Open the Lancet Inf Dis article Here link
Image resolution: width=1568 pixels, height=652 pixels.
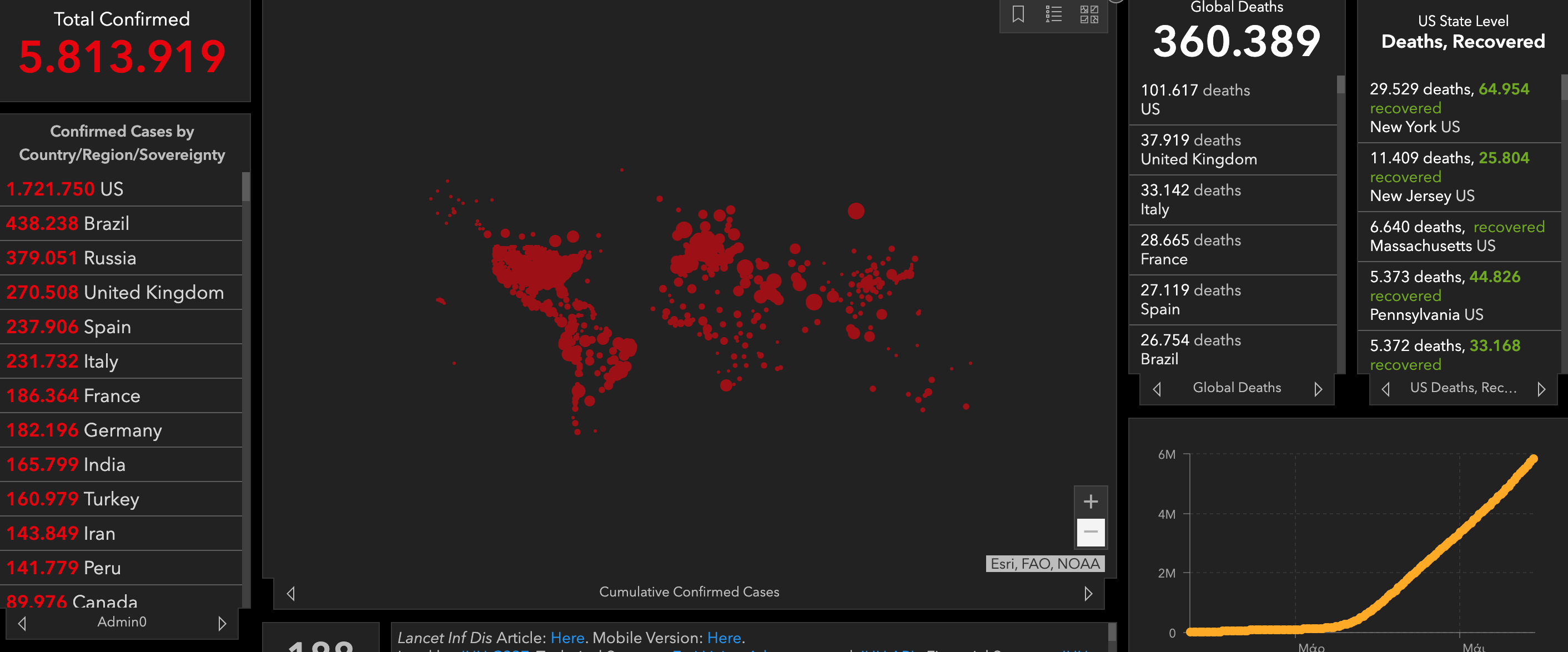(x=567, y=638)
